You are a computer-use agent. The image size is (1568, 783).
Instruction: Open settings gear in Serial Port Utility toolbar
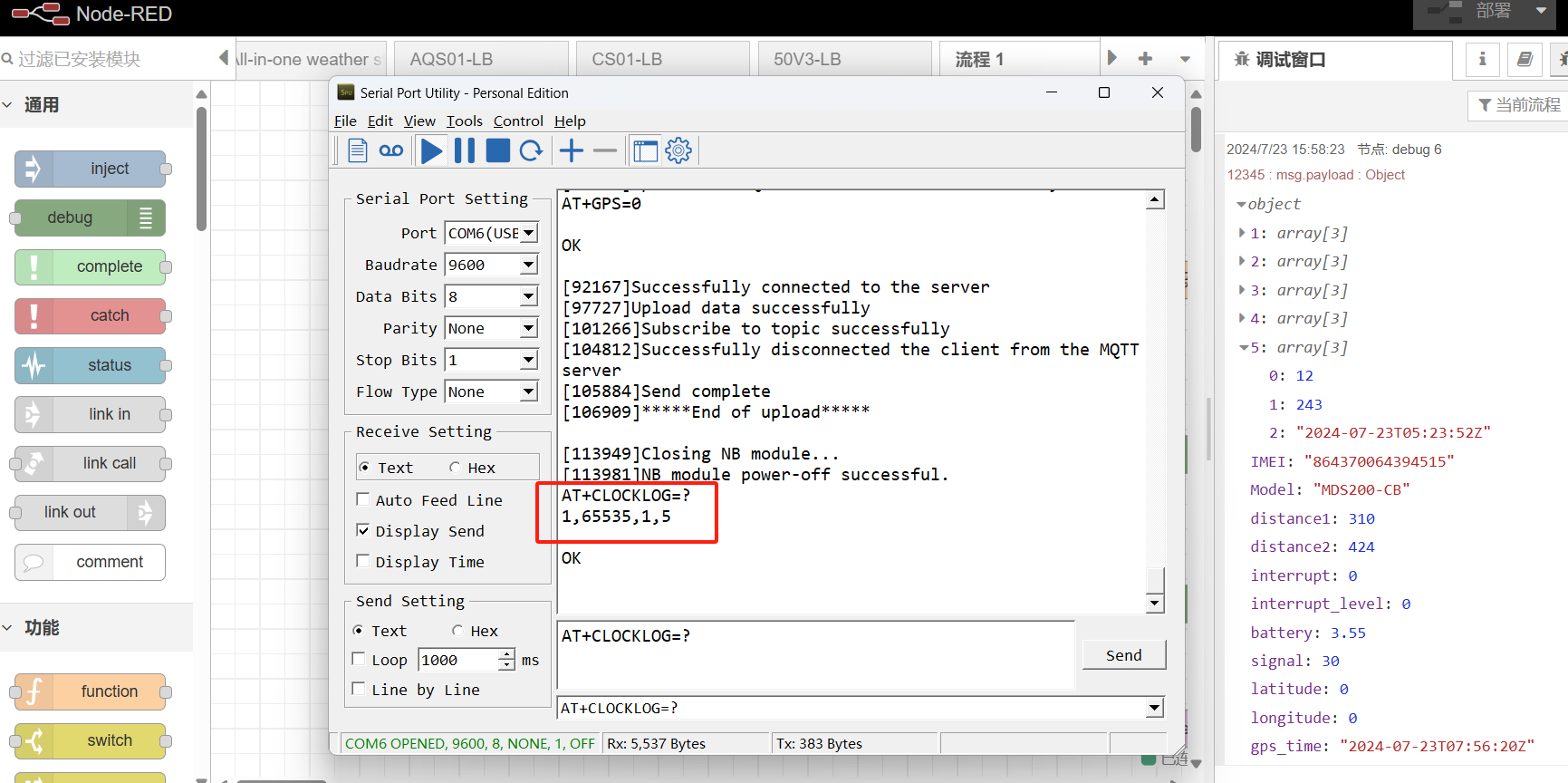click(678, 150)
